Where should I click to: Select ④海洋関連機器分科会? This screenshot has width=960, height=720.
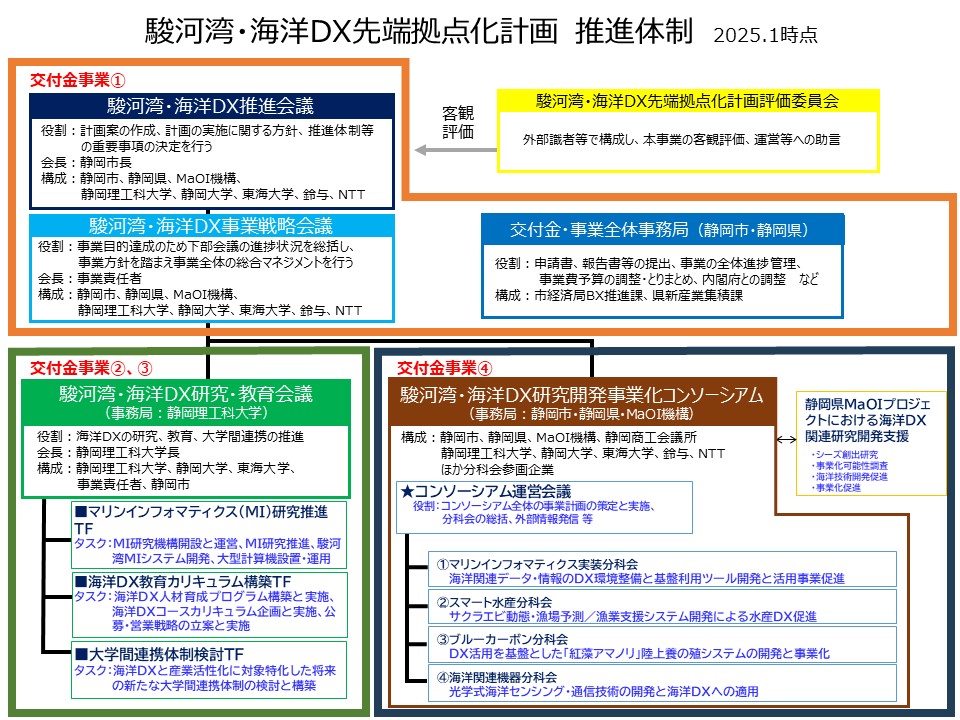tap(497, 677)
